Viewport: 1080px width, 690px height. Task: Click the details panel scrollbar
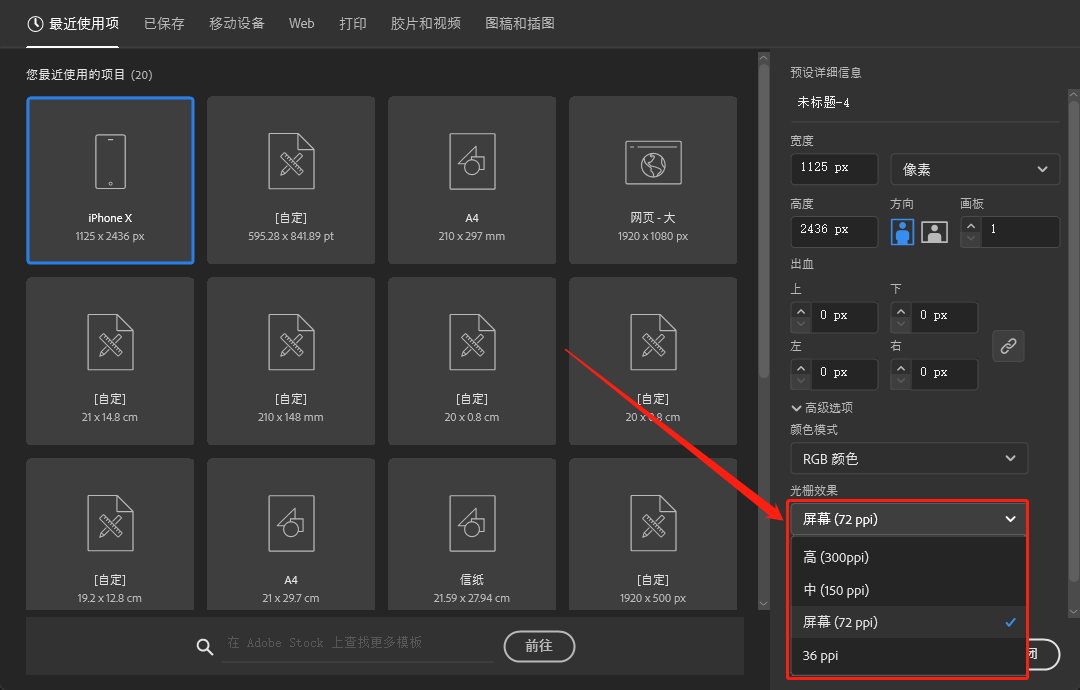[x=1073, y=344]
